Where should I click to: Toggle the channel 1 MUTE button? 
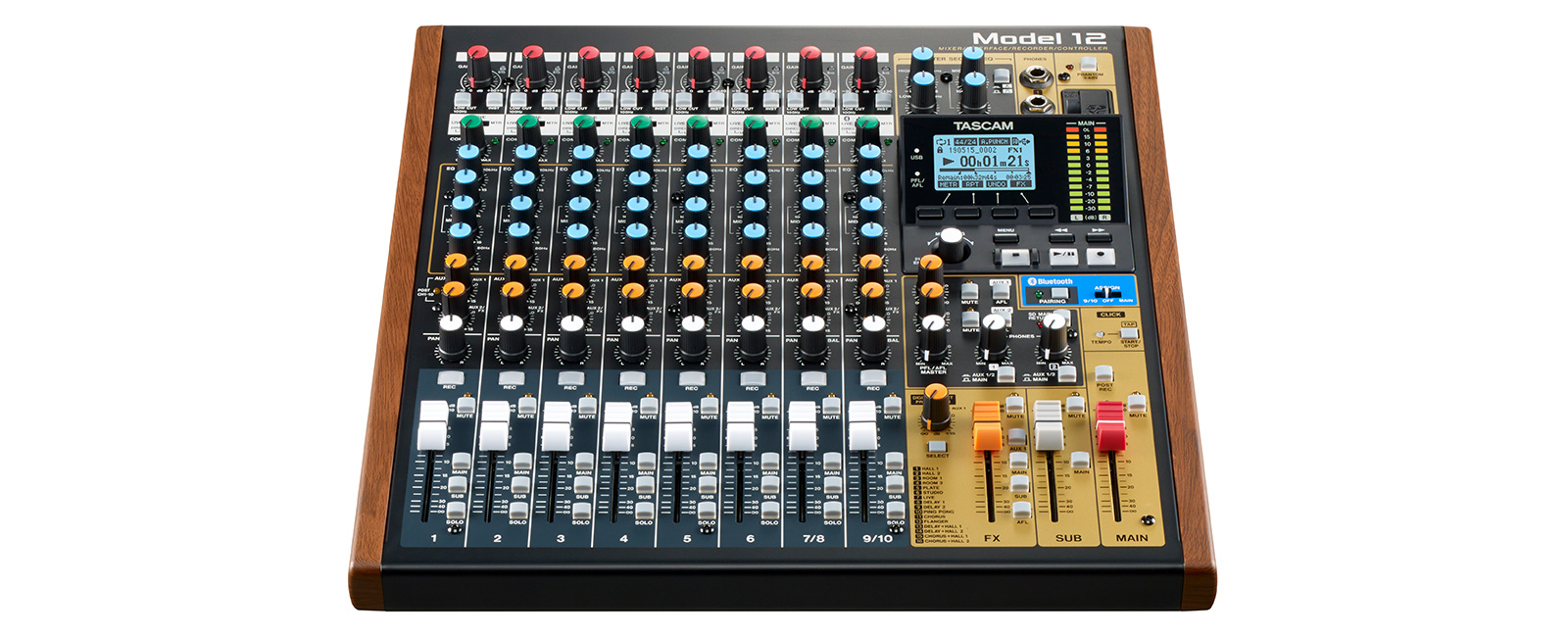tap(465, 403)
